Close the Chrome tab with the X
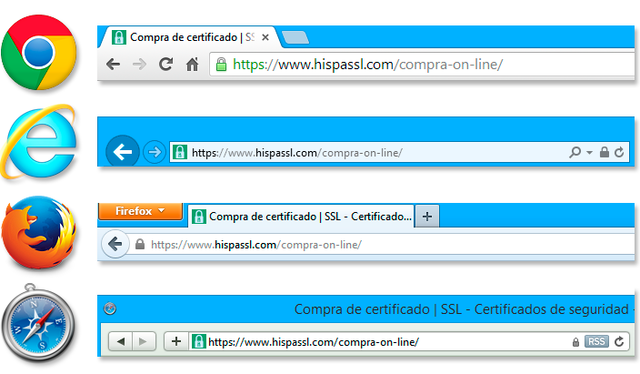 (265, 38)
